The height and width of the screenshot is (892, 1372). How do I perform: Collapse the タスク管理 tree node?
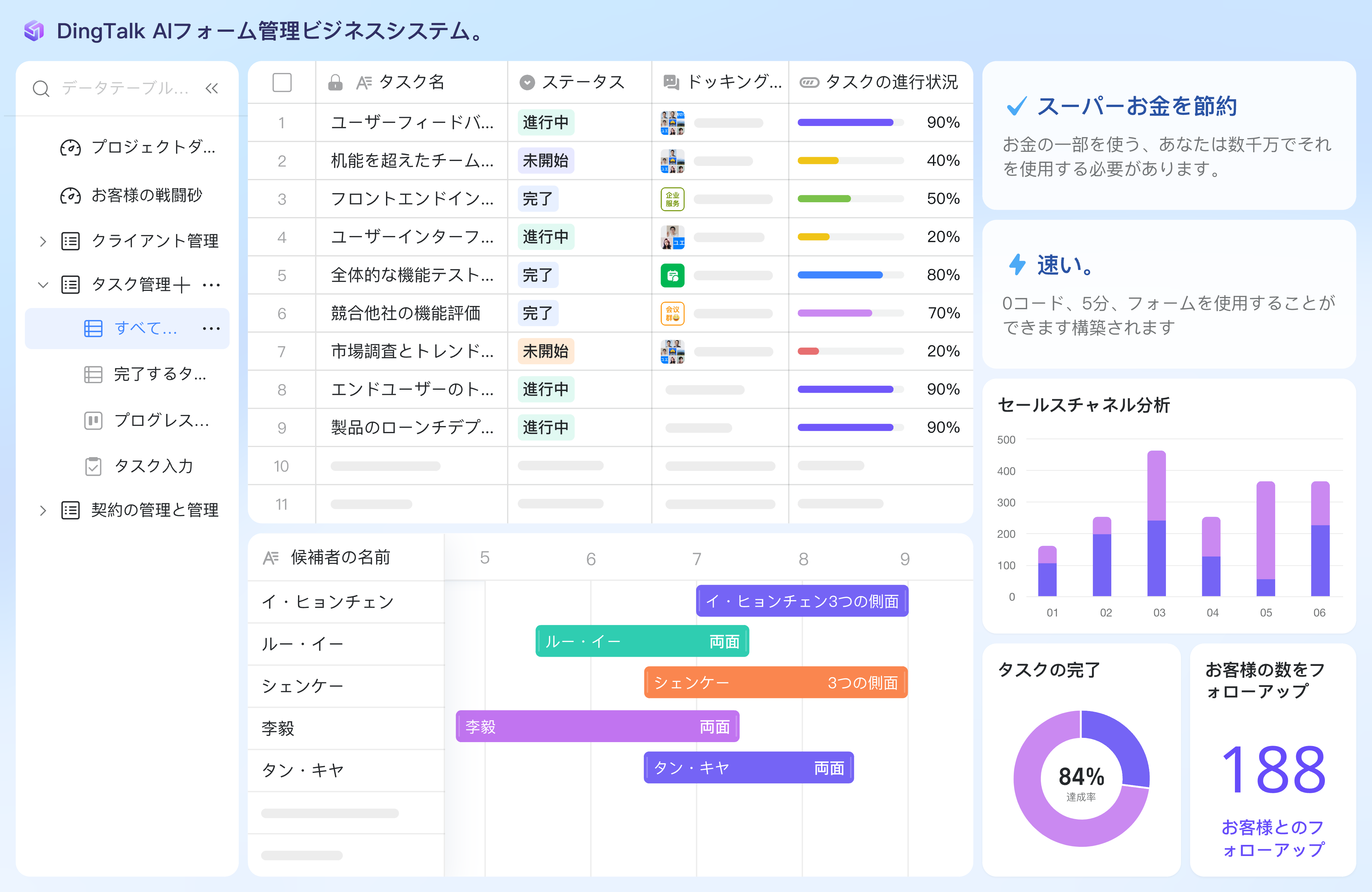(43, 284)
